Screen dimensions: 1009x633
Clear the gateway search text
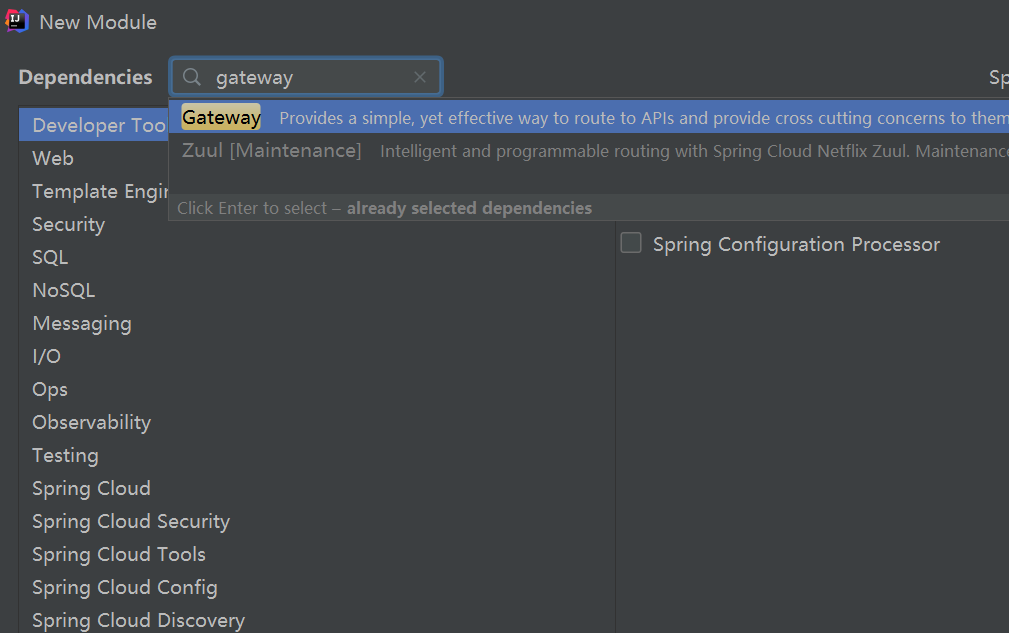click(x=420, y=77)
